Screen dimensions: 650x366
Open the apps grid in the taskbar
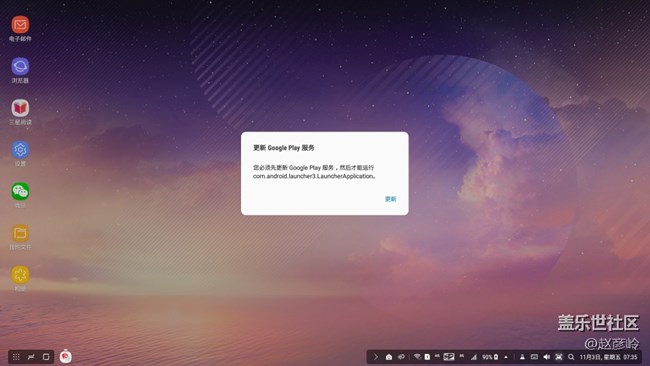pos(16,357)
